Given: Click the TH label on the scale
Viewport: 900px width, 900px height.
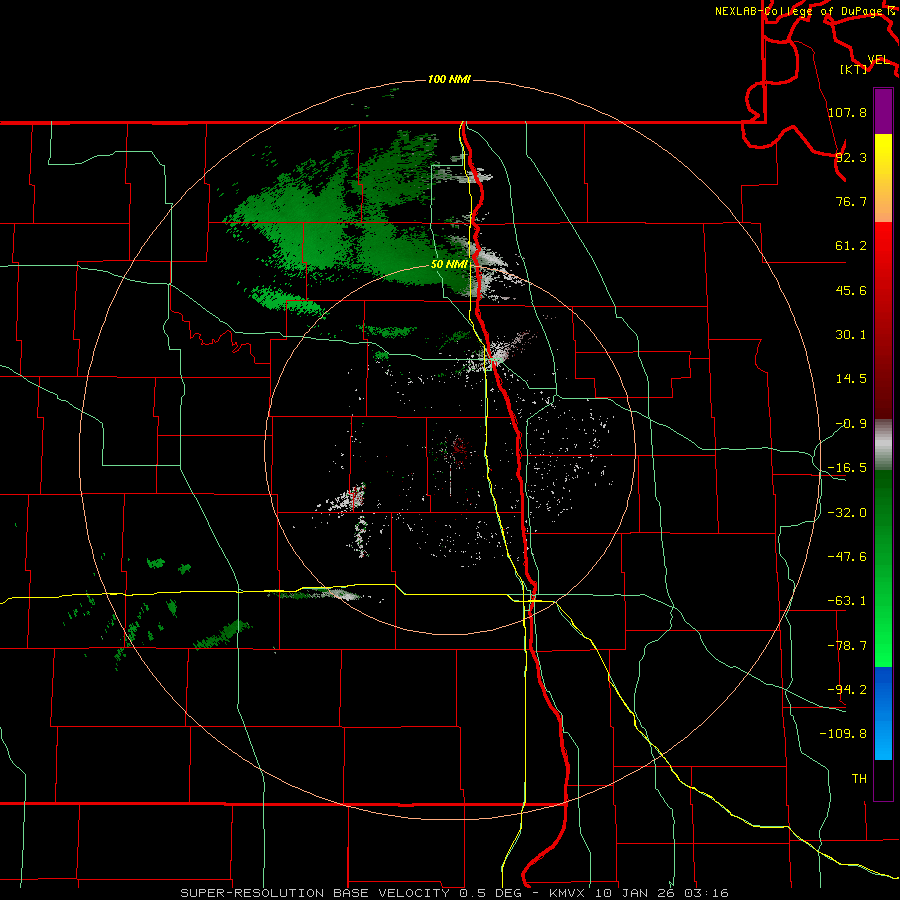Looking at the screenshot, I should coord(859,778).
